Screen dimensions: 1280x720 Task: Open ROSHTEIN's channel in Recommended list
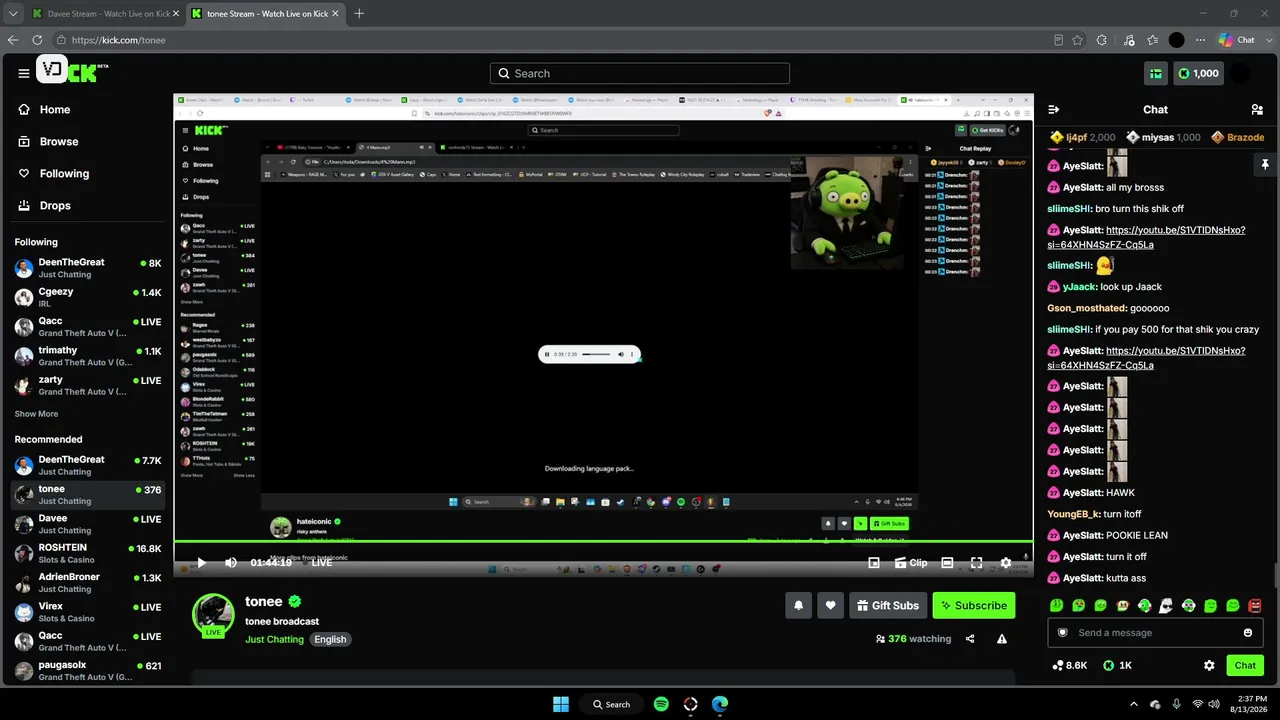(88, 553)
